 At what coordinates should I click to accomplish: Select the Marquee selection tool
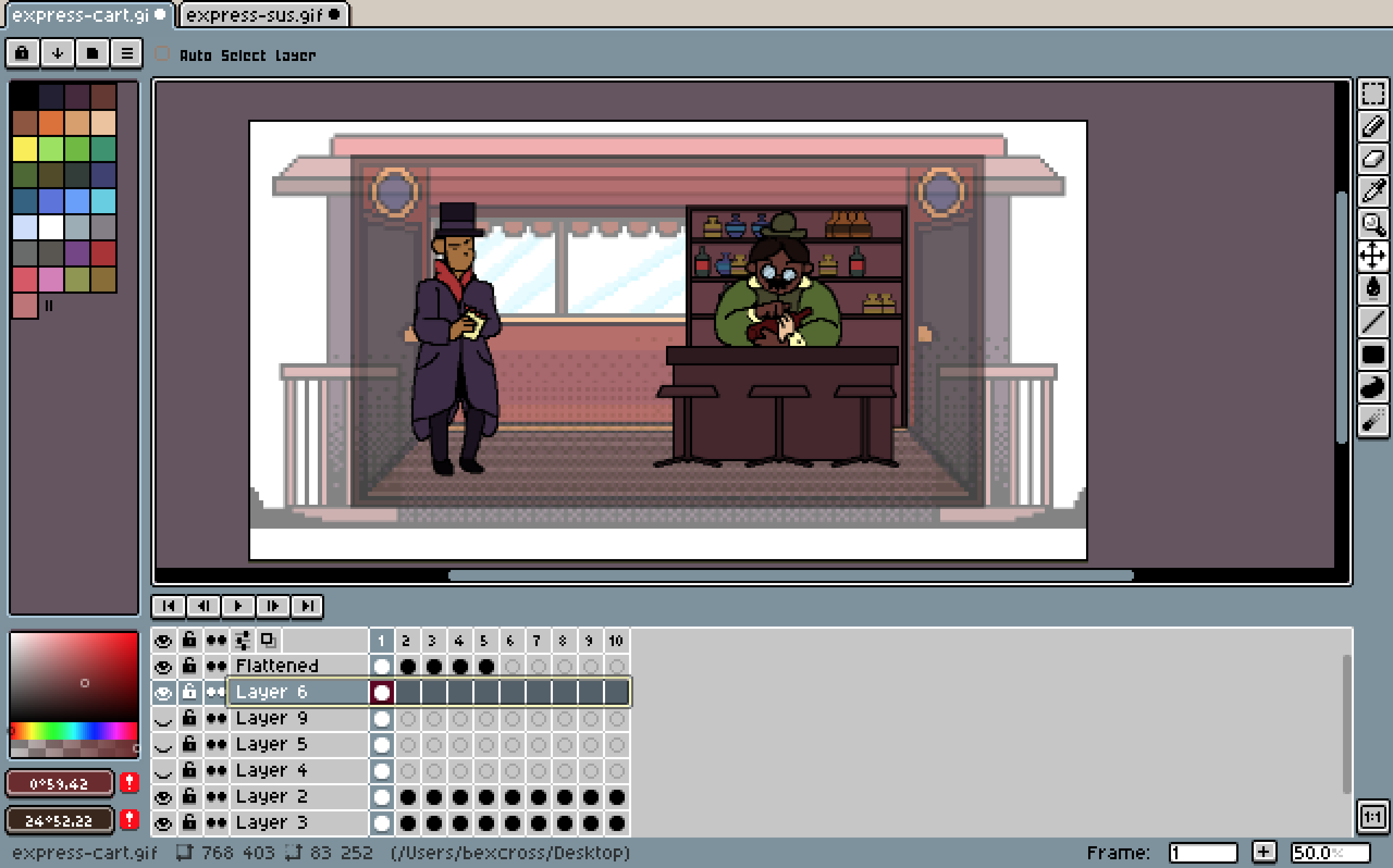[x=1373, y=93]
